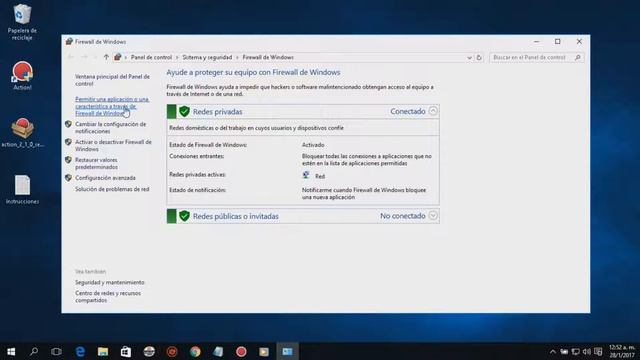The image size is (640, 360).
Task: Click the green shield next to Redes públicas o invitadas
Action: point(184,216)
